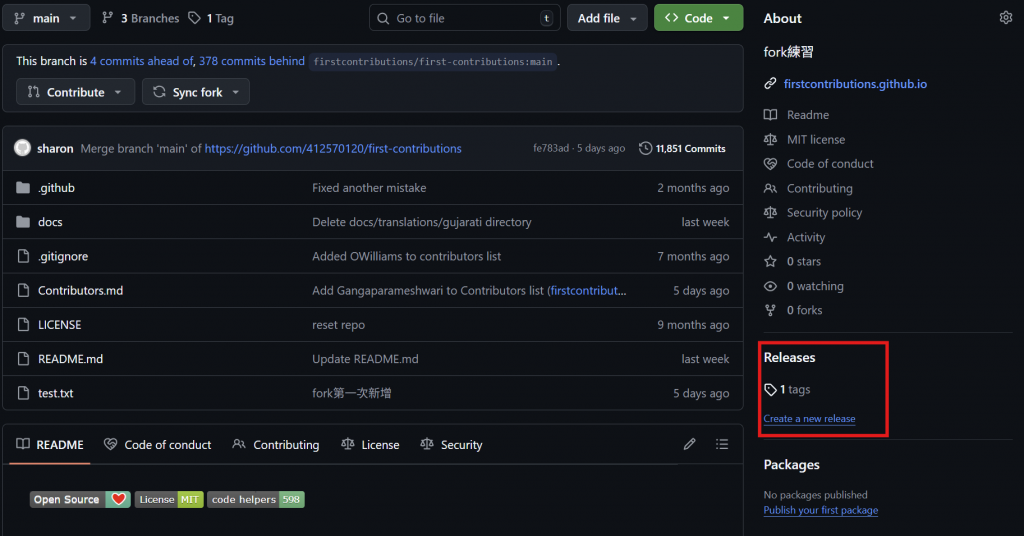Image resolution: width=1024 pixels, height=536 pixels.
Task: Open the 11,851 Commits history
Action: pyautogui.click(x=683, y=148)
